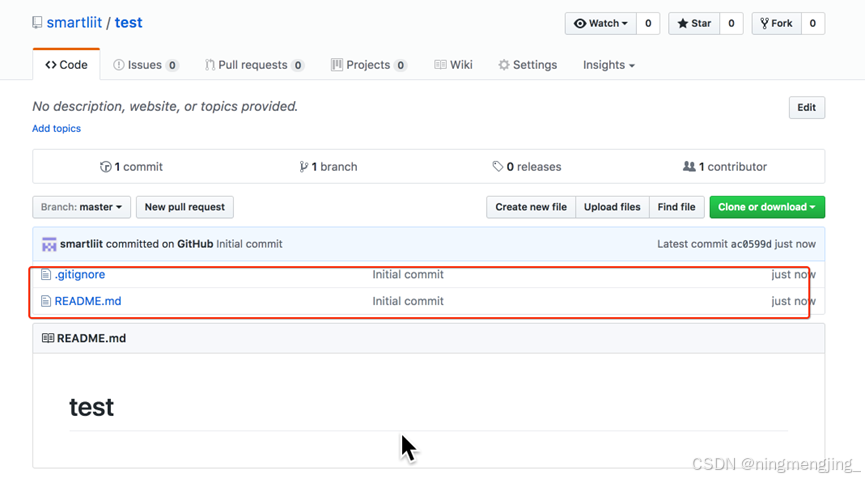The width and height of the screenshot is (865, 479).
Task: Star this repository
Action: [x=694, y=23]
